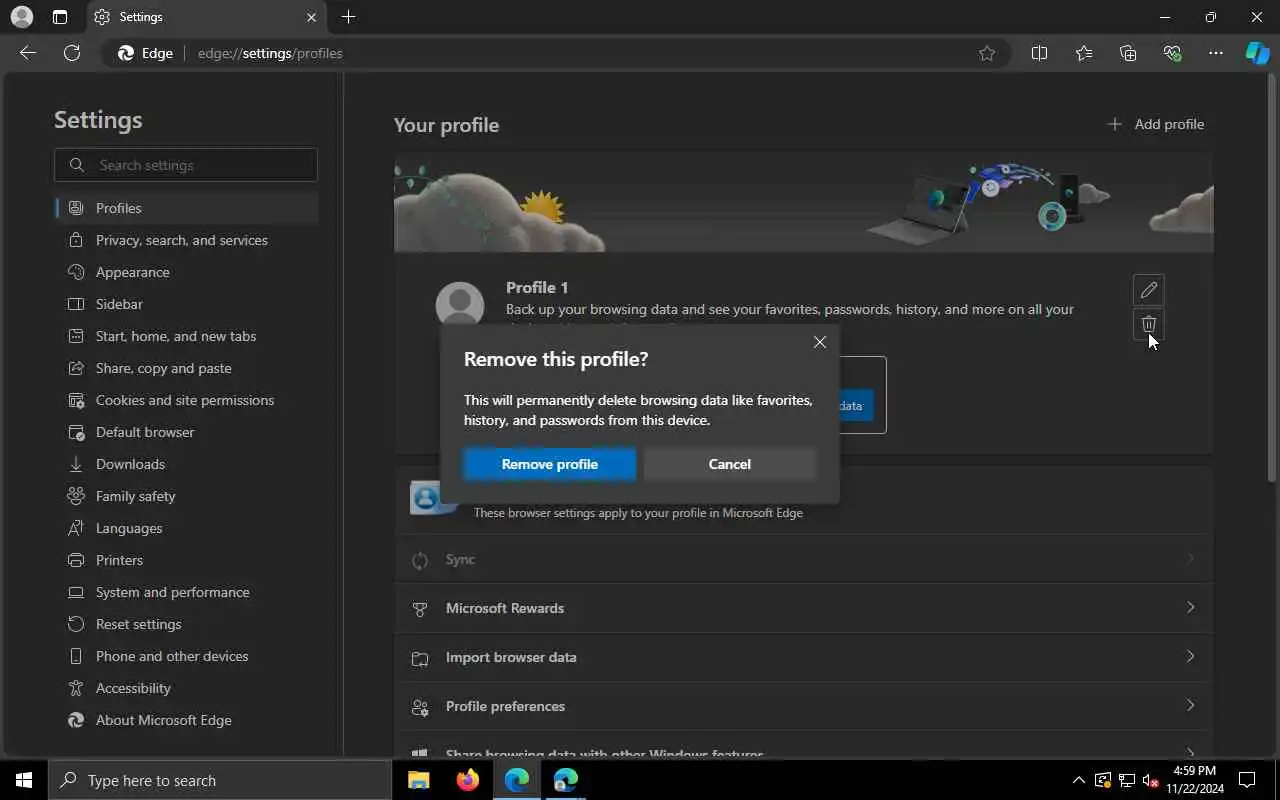Viewport: 1280px width, 800px height.
Task: Expand the Profile preferences row
Action: point(804,706)
